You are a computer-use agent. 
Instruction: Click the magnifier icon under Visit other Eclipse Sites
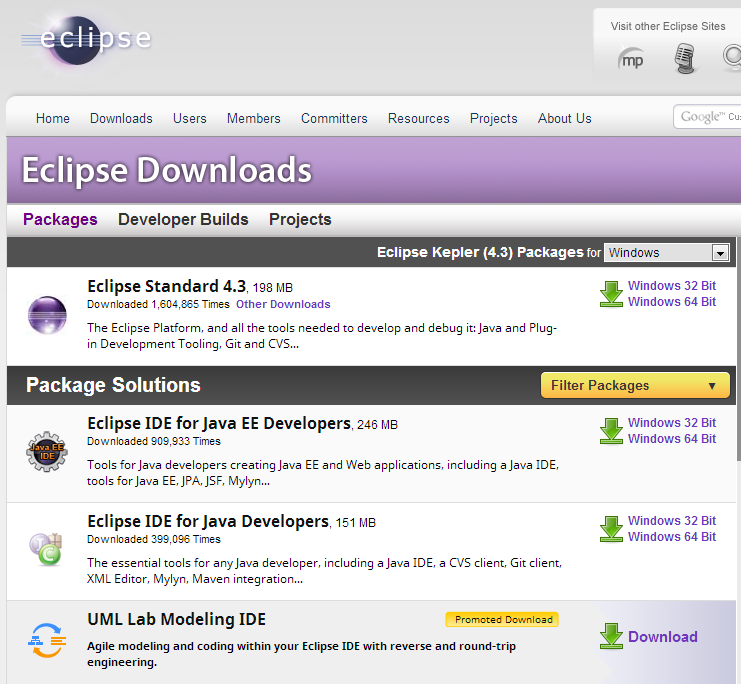(732, 57)
